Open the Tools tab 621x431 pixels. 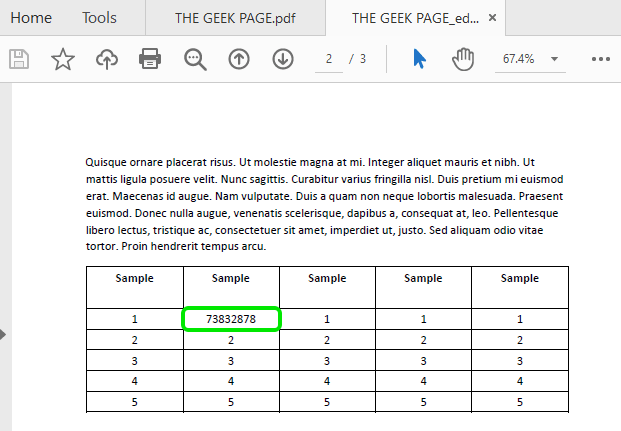coord(99,18)
